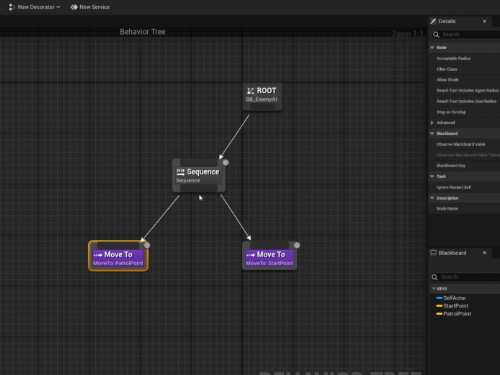Collapse the Blackboard section in Details
Viewport: 500px width, 375px height.
(432, 133)
